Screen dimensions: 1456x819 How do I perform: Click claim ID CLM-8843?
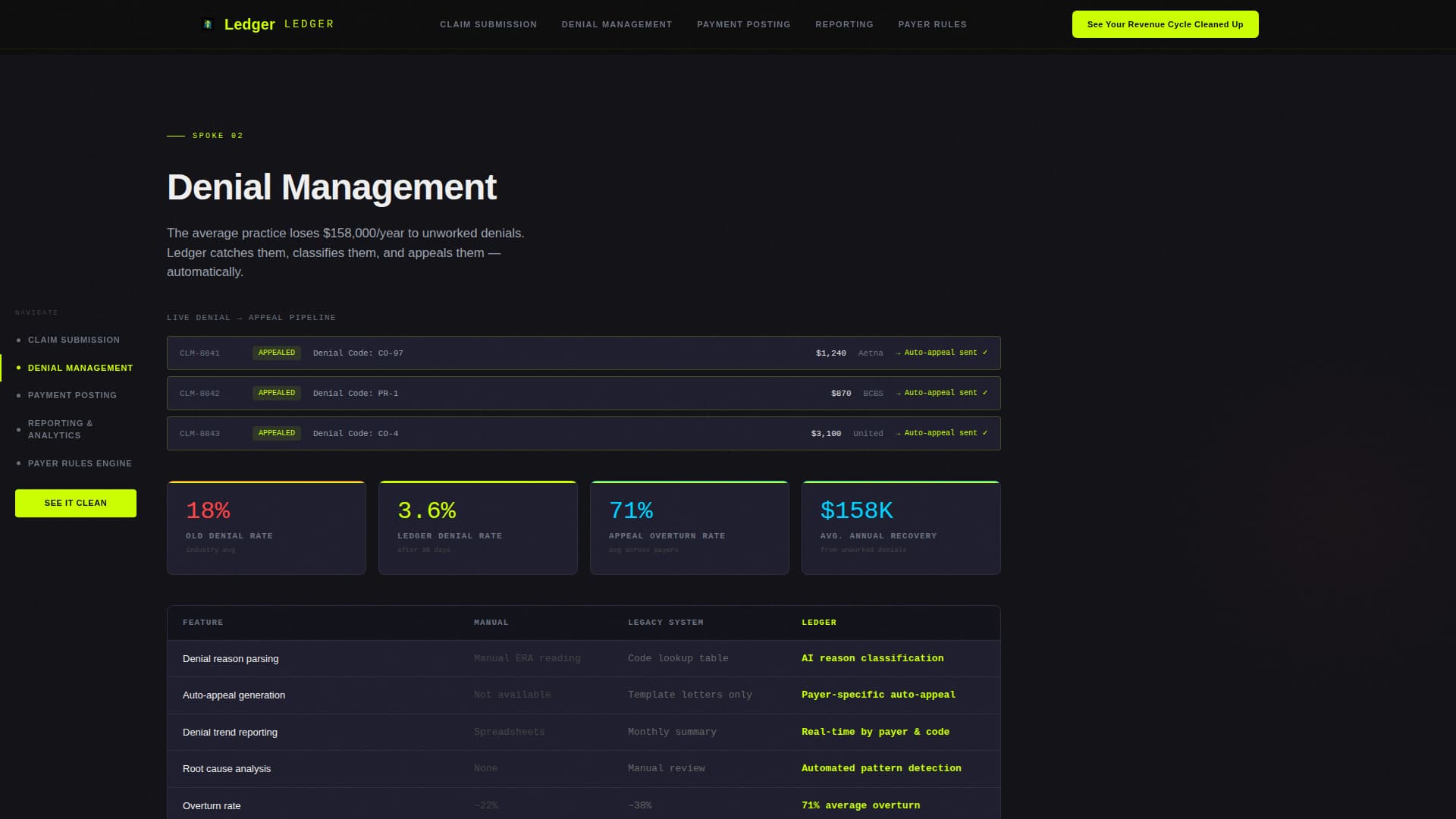coord(199,433)
